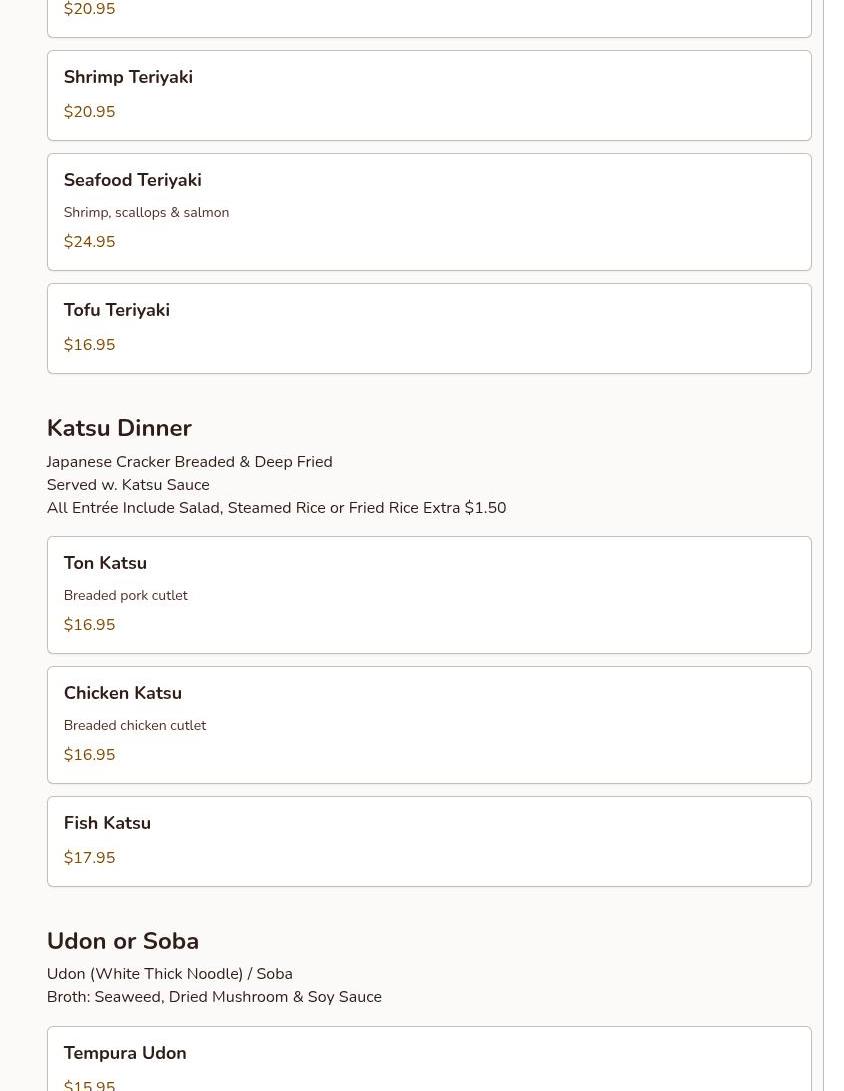Click the Ton Katsu $16.95 price
The height and width of the screenshot is (1091, 844).
[89, 625]
